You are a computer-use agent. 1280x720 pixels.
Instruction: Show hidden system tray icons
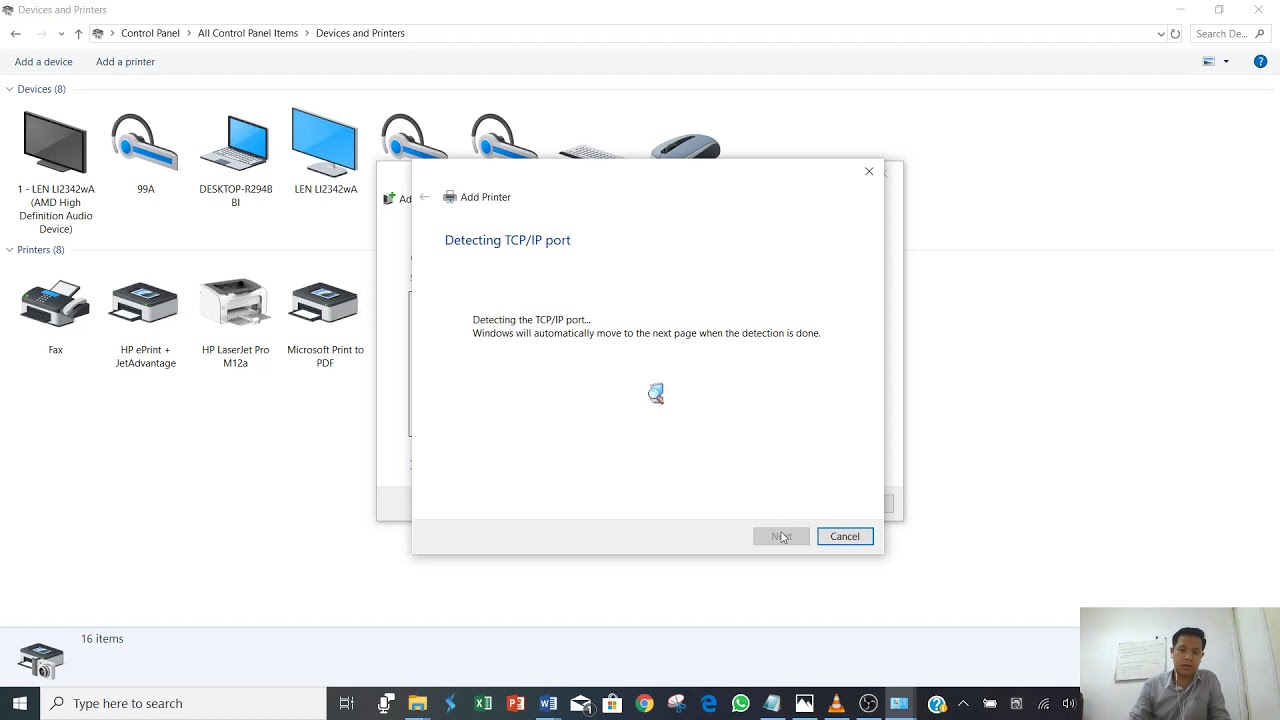(962, 703)
